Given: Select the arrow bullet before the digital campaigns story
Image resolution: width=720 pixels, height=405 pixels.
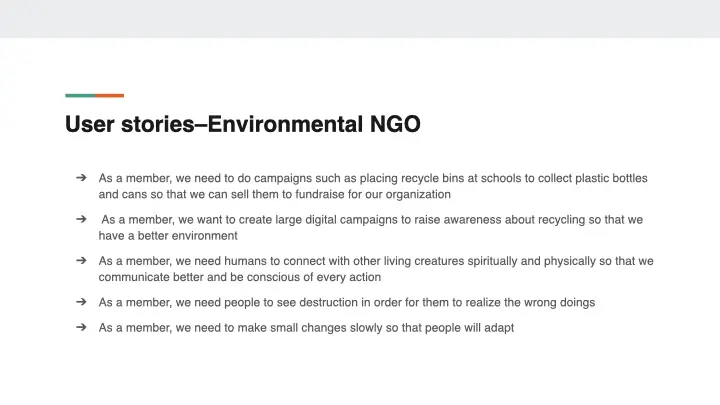Looking at the screenshot, I should (x=80, y=219).
